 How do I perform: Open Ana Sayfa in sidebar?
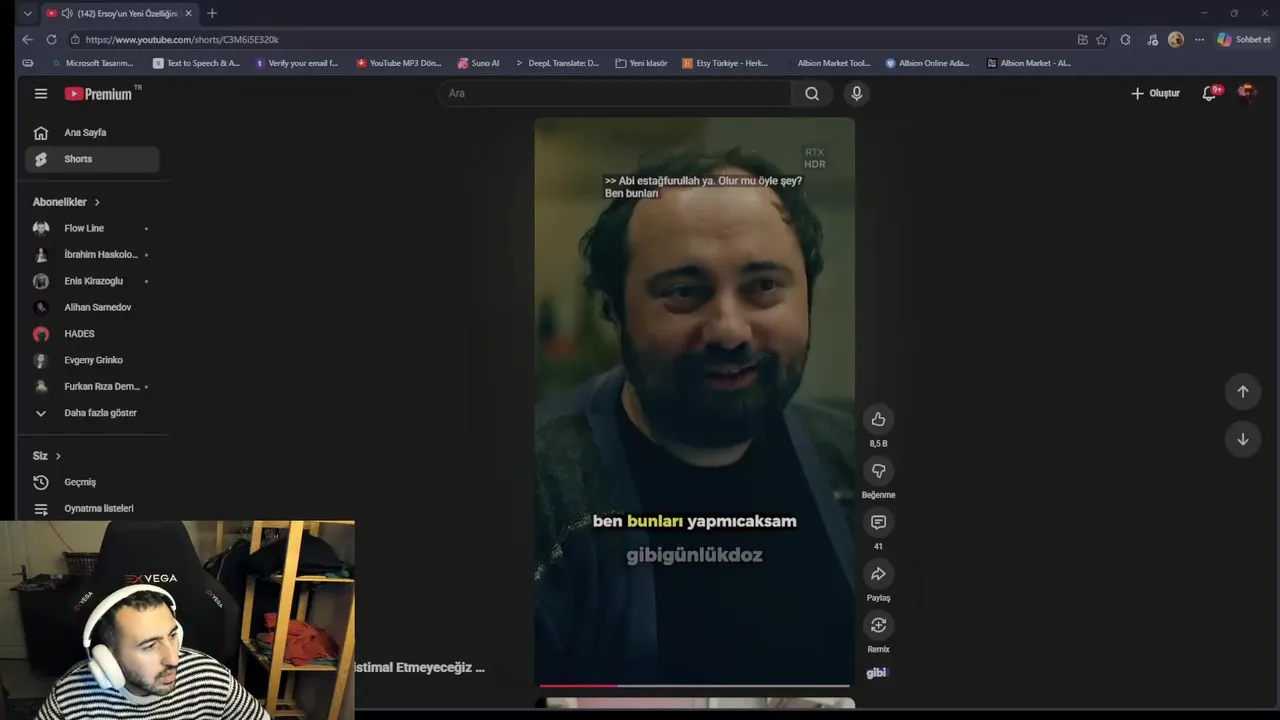point(92,132)
